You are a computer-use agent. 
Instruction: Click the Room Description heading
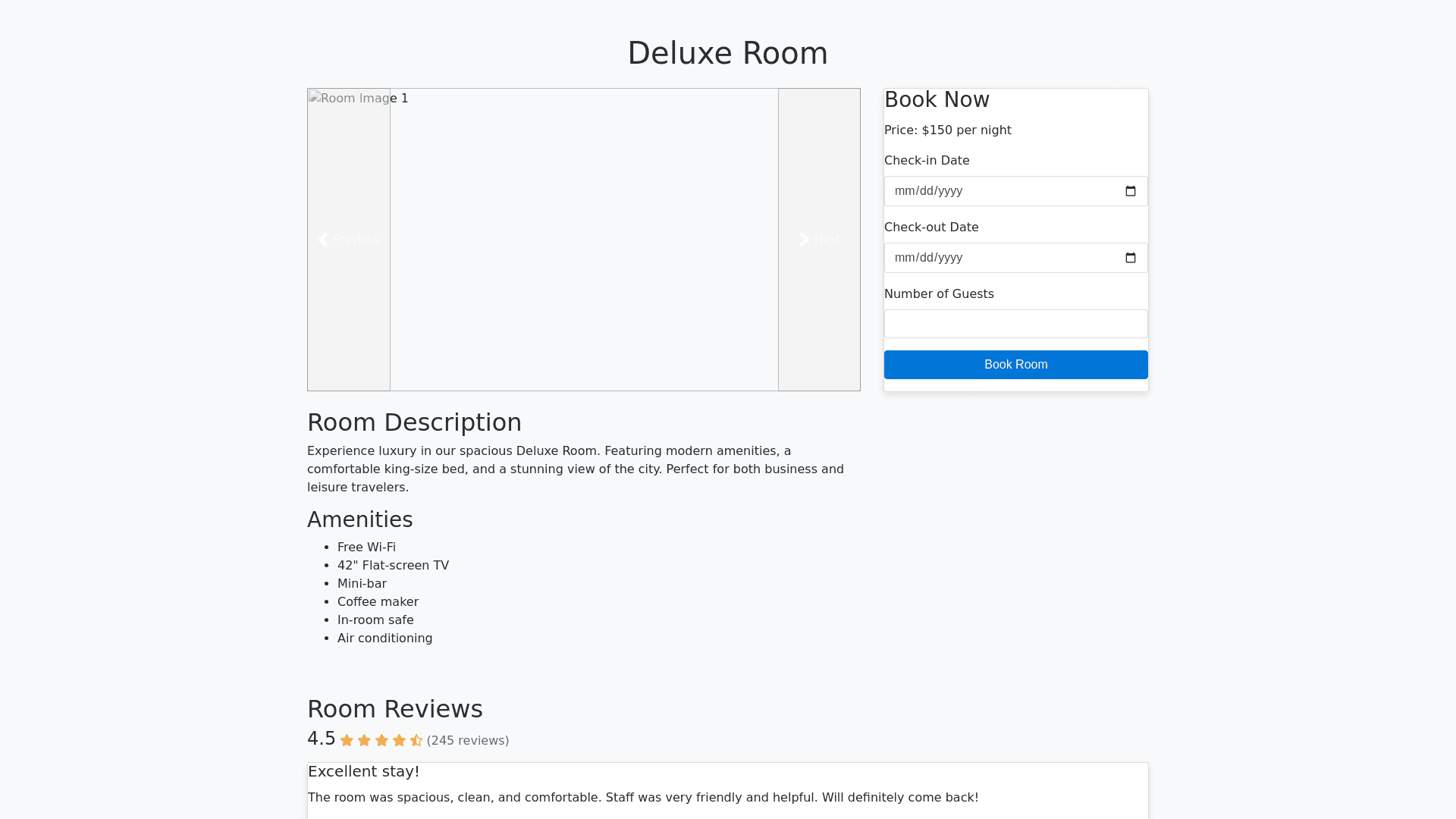click(414, 422)
